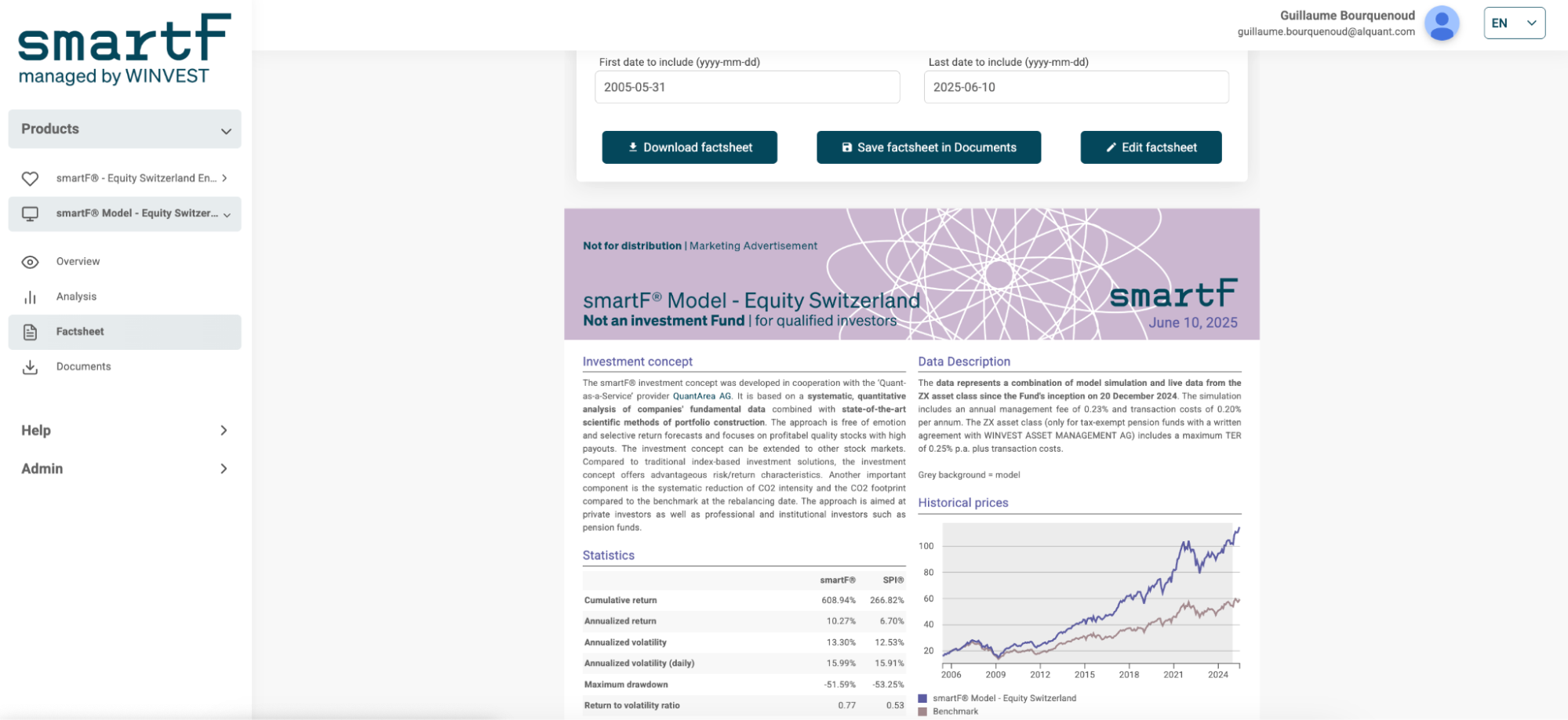The width and height of the screenshot is (1568, 720).
Task: Click the Products header label
Action: [x=50, y=129]
